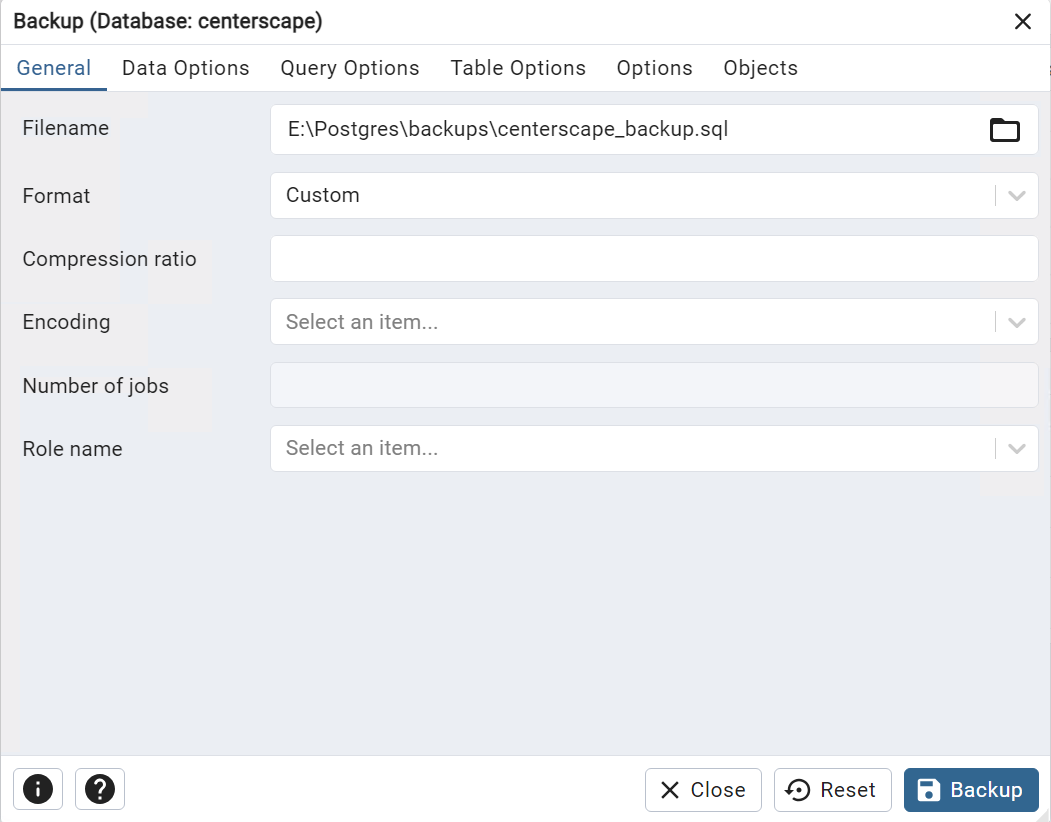Open the Query Options tab

click(350, 68)
